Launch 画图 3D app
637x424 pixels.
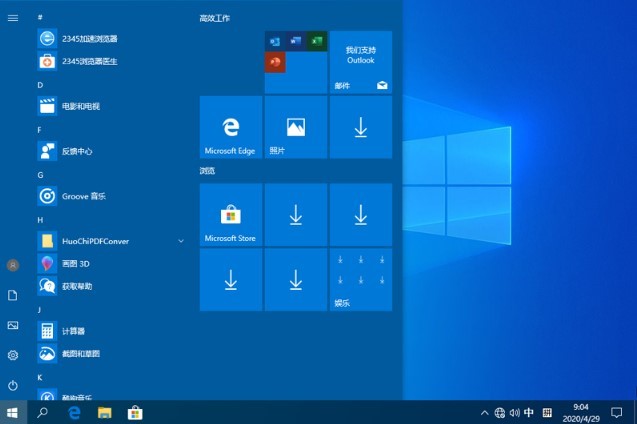76,264
